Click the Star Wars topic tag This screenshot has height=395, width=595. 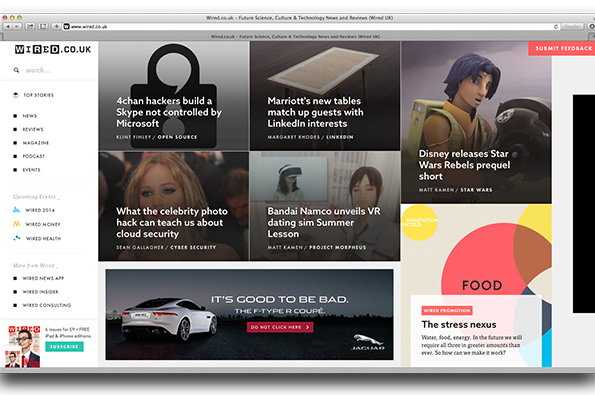(x=476, y=190)
